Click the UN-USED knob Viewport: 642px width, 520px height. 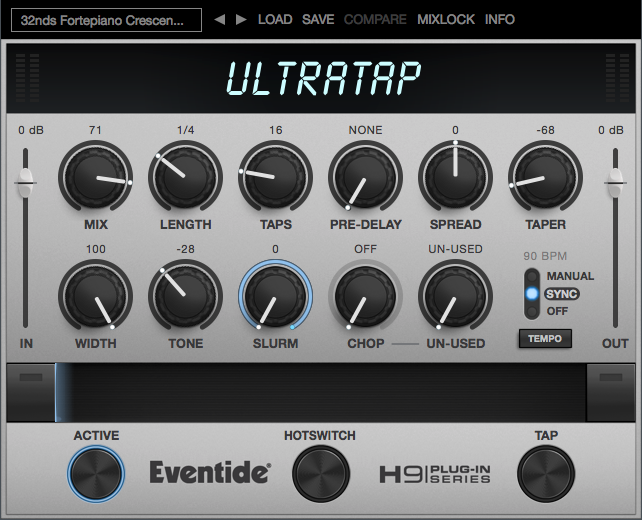(455, 296)
